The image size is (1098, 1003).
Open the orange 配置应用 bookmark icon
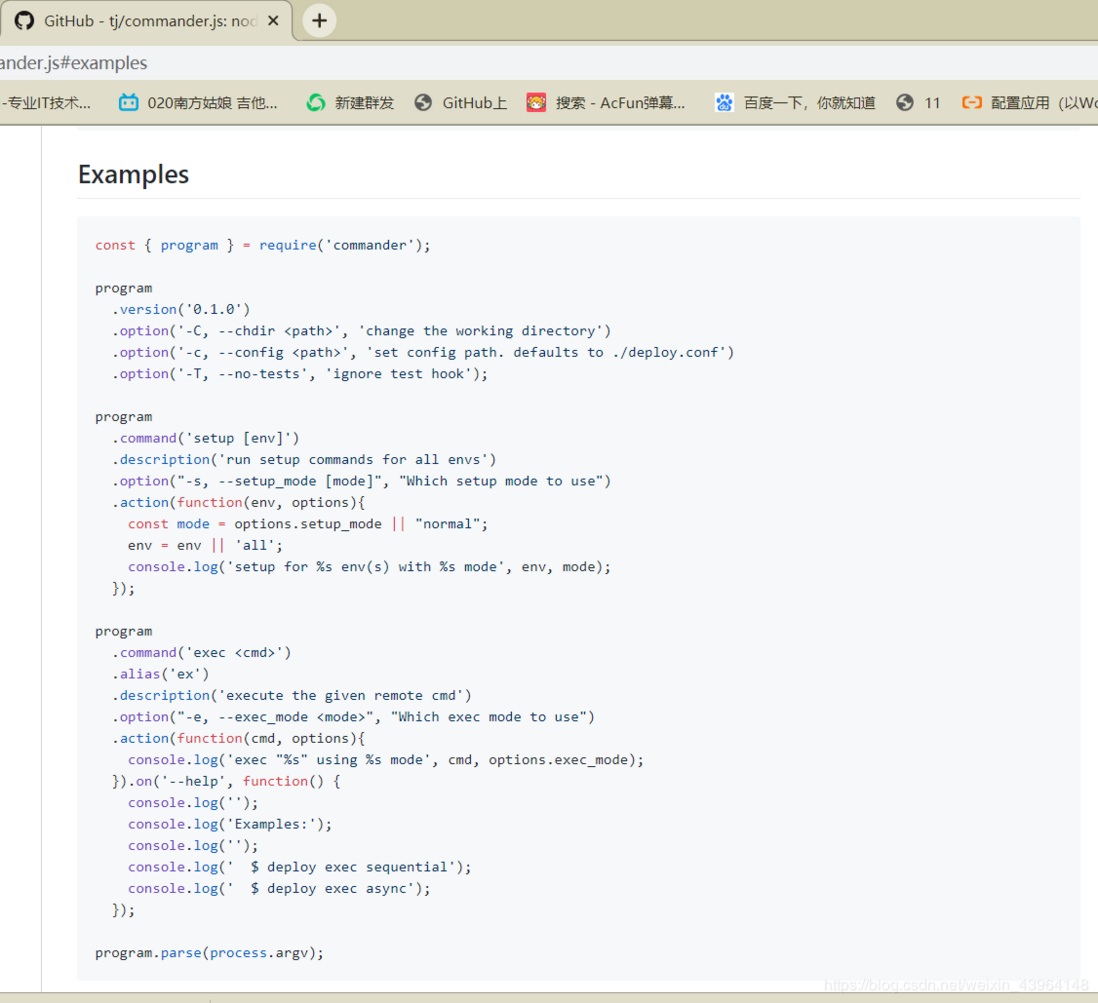971,103
